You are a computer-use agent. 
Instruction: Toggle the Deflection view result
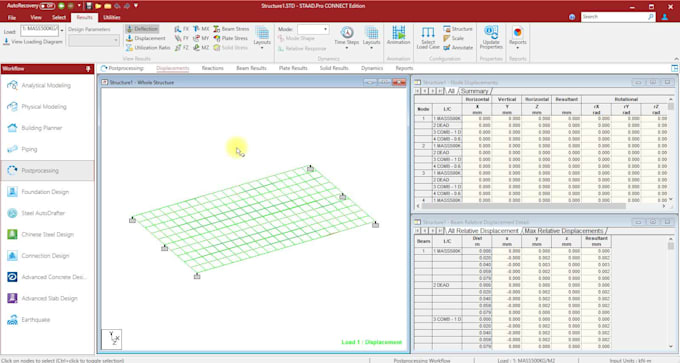(x=142, y=29)
